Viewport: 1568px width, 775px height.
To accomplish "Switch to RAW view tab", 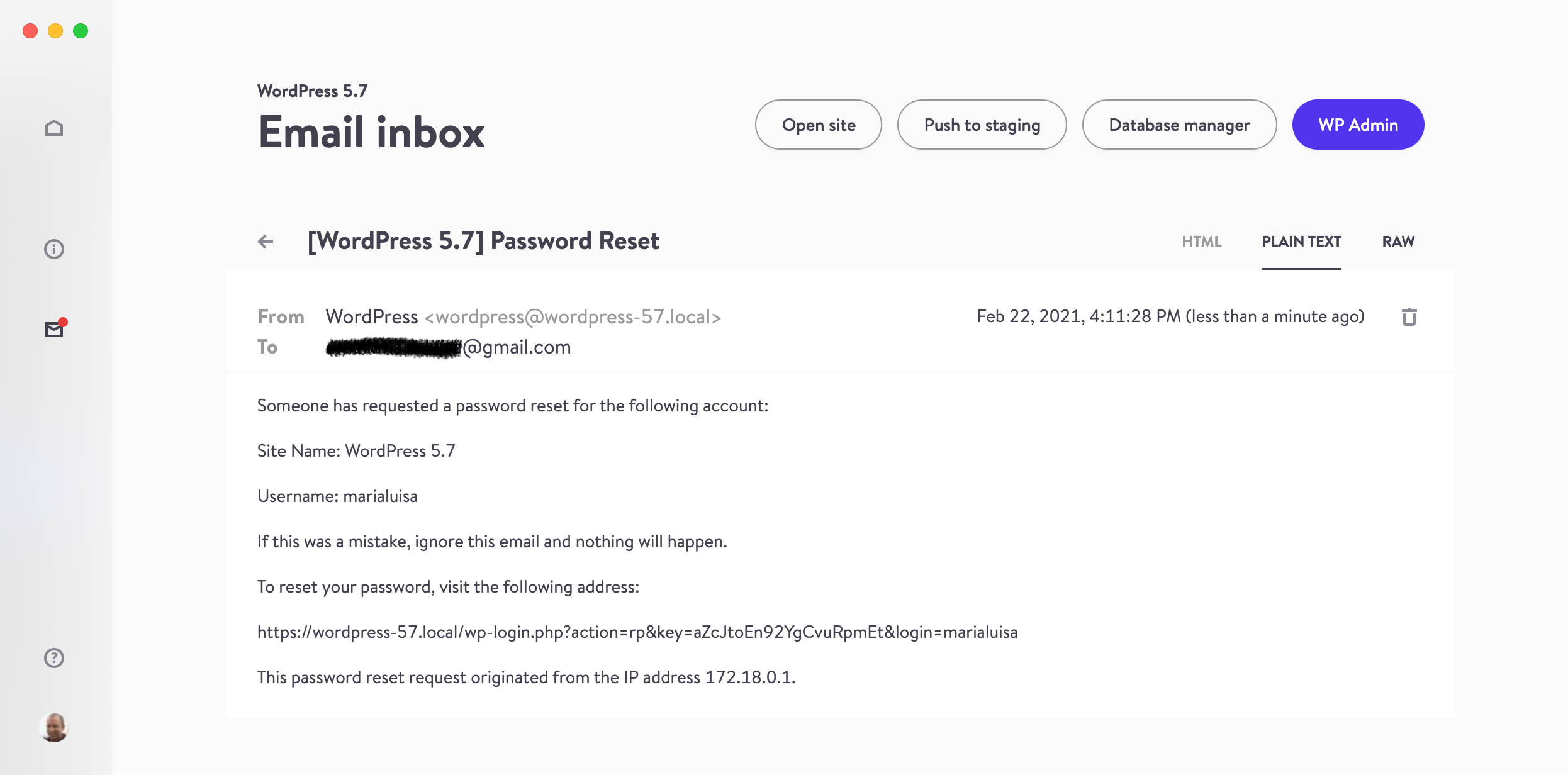I will point(1399,241).
